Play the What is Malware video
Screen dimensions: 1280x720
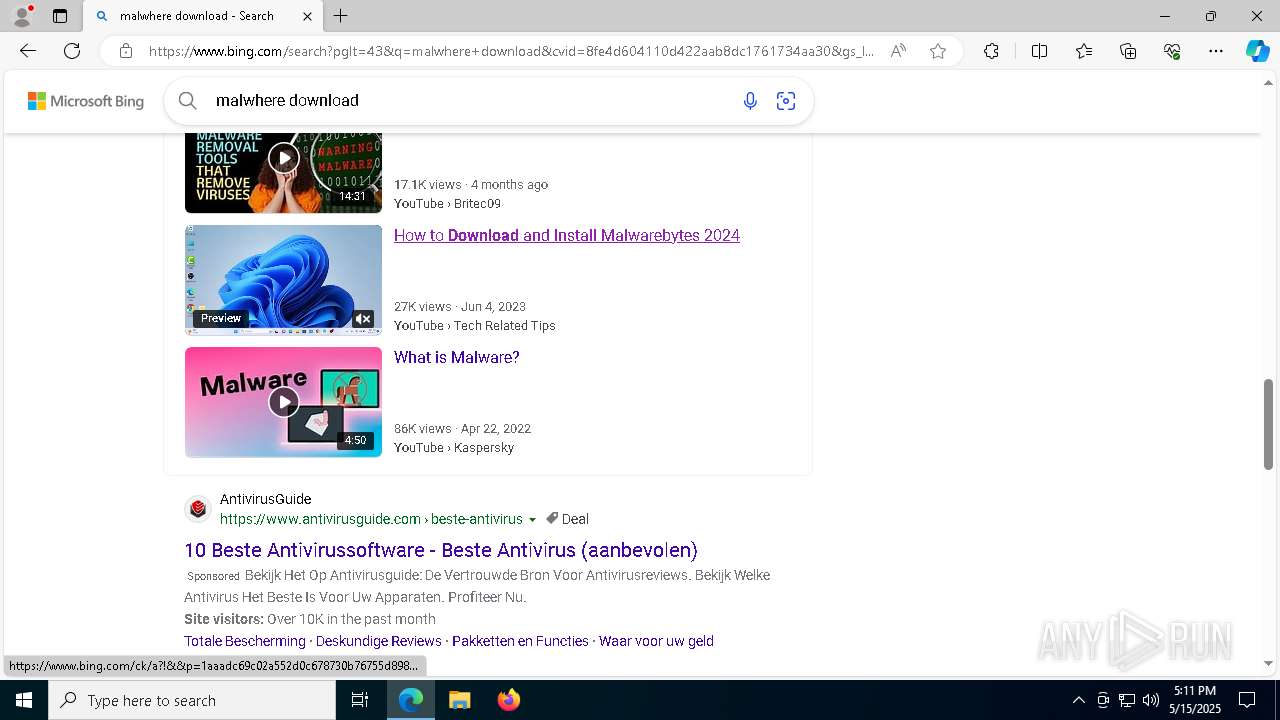283,402
